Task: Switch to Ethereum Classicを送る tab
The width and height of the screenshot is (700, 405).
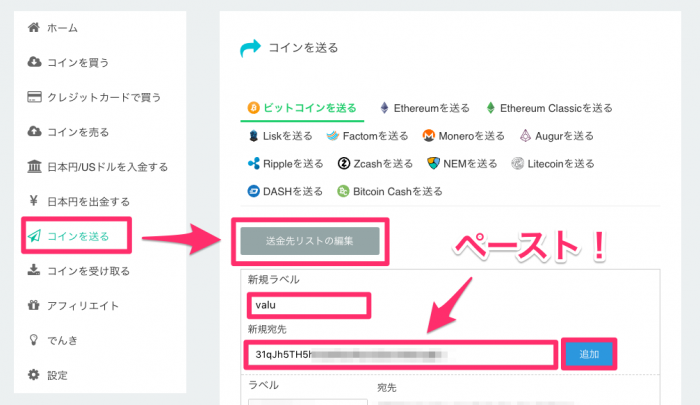Action: click(549, 108)
